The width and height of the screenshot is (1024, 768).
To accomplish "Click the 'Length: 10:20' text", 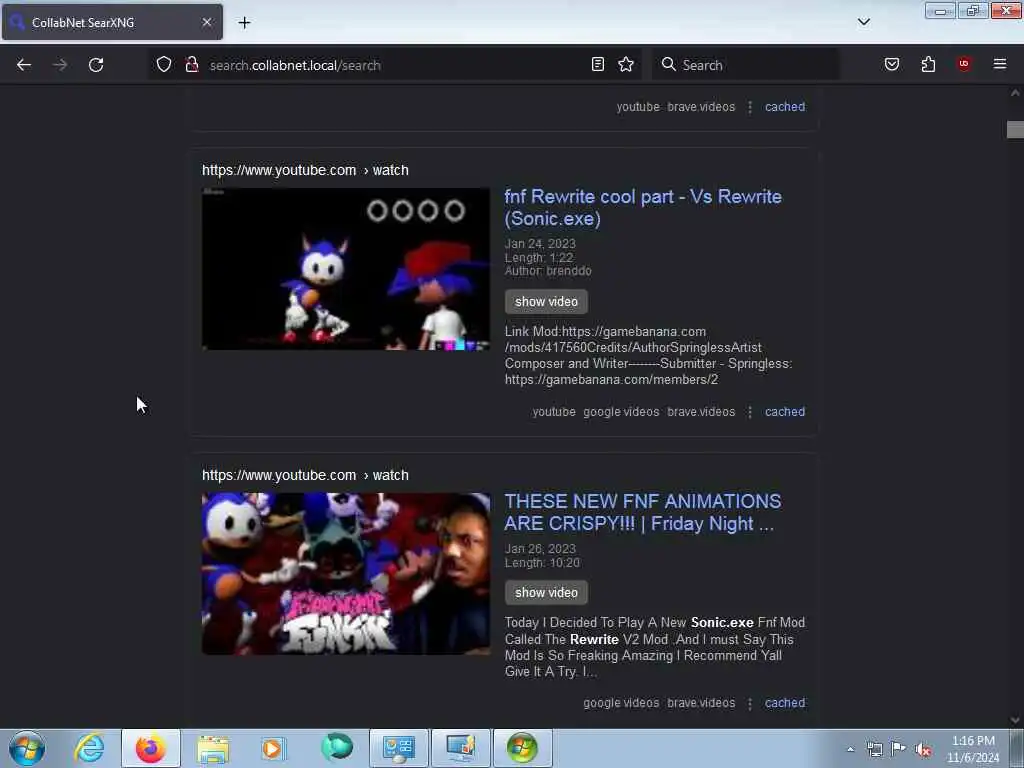I will (542, 563).
